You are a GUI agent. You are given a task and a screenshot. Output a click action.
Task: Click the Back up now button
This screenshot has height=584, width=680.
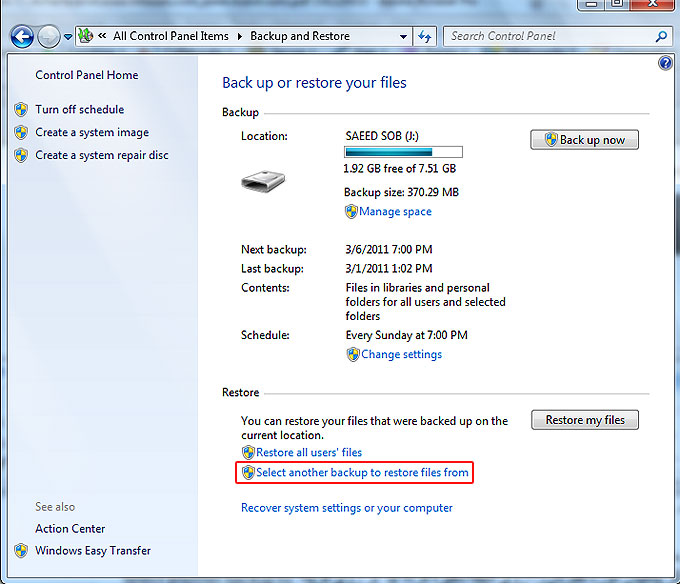(x=584, y=140)
